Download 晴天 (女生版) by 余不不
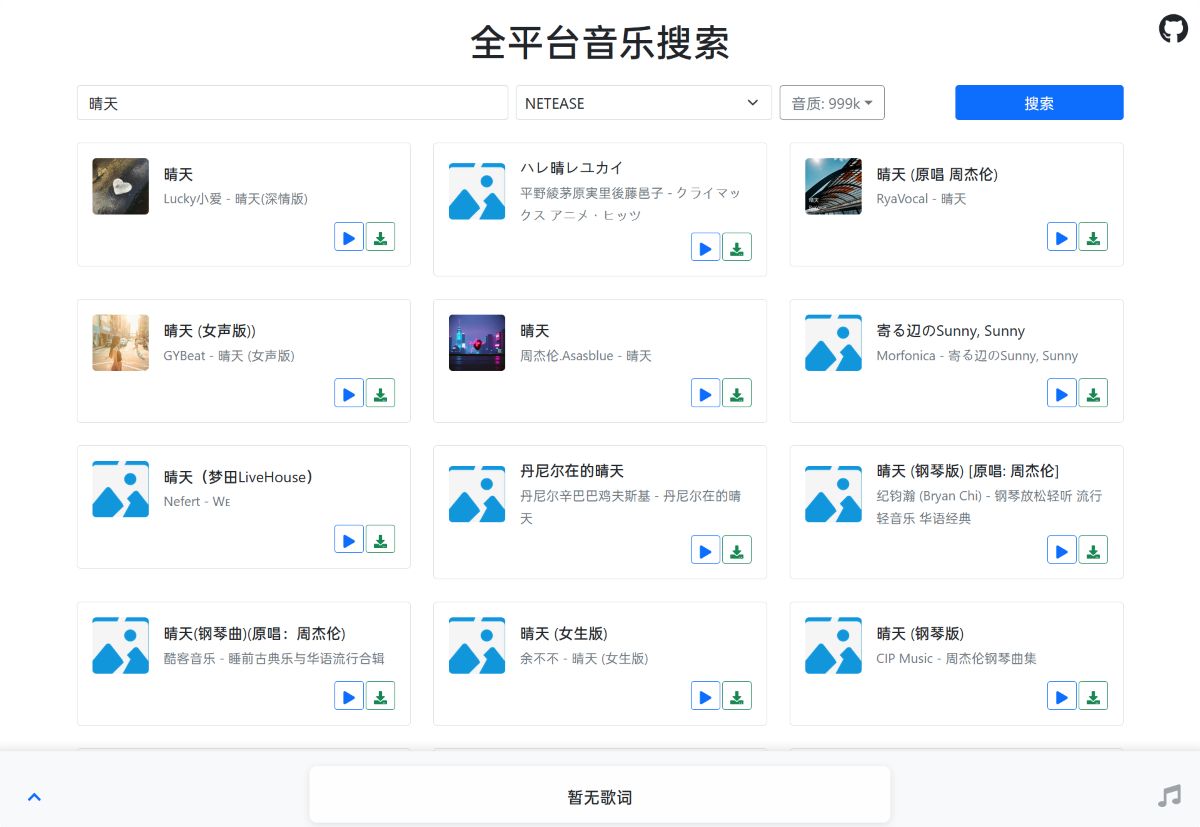The height and width of the screenshot is (827, 1200). (x=737, y=696)
